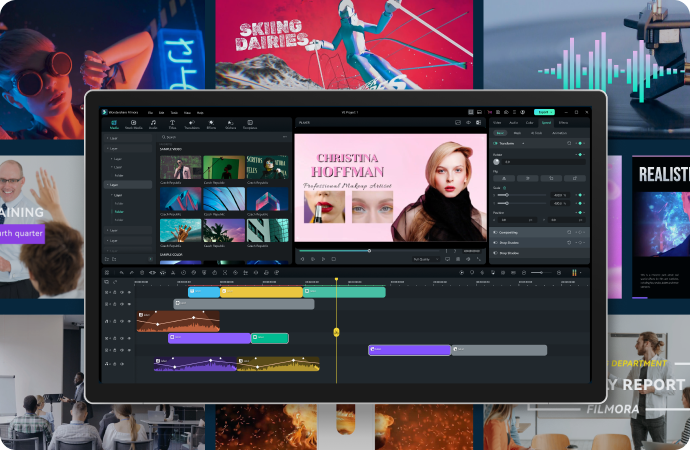Toggle the Compositing switch
This screenshot has height=450, width=690.
point(495,232)
